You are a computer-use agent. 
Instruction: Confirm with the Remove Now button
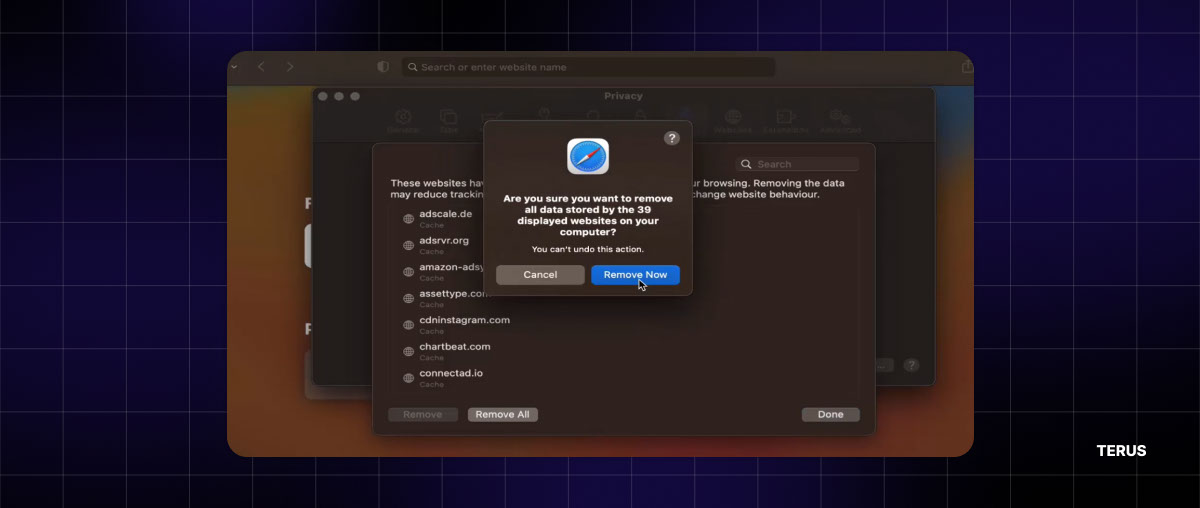(x=635, y=274)
